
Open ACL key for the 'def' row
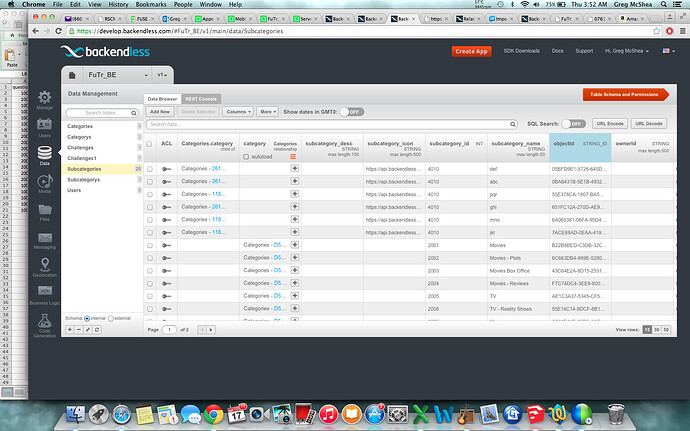(166, 169)
